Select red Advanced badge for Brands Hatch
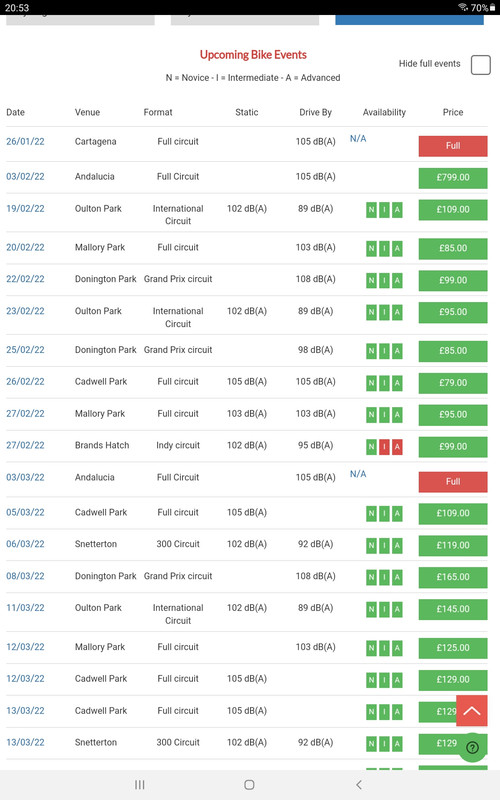The image size is (500, 800). coord(397,447)
